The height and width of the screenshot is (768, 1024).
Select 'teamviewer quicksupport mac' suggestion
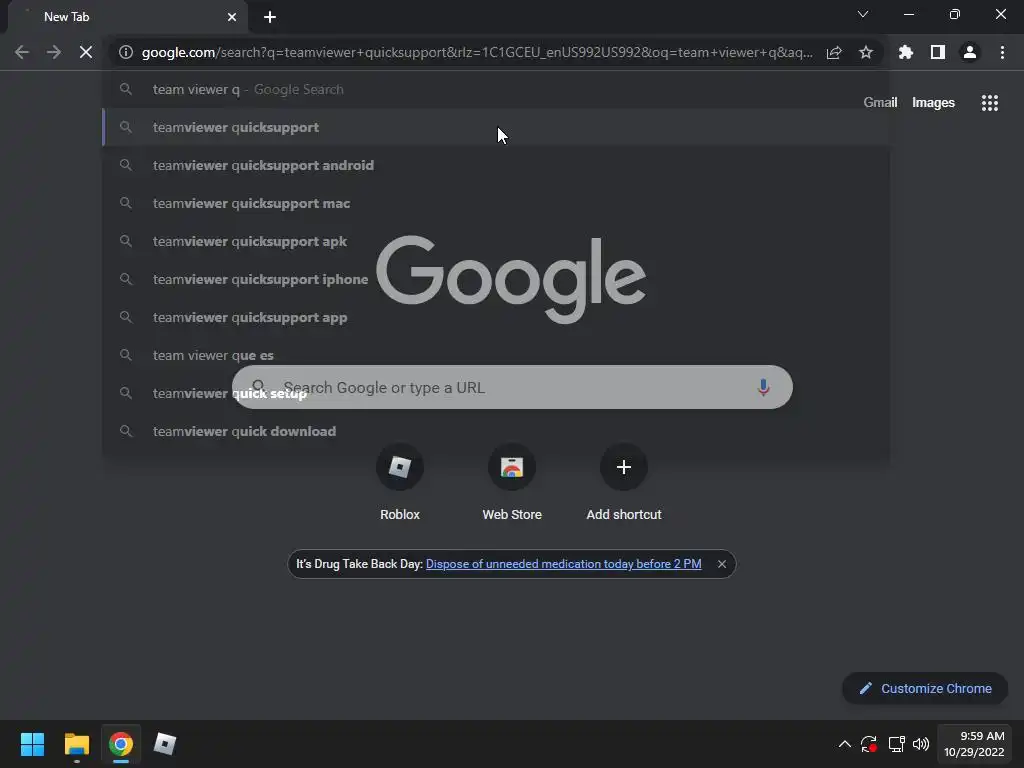pyautogui.click(x=496, y=203)
